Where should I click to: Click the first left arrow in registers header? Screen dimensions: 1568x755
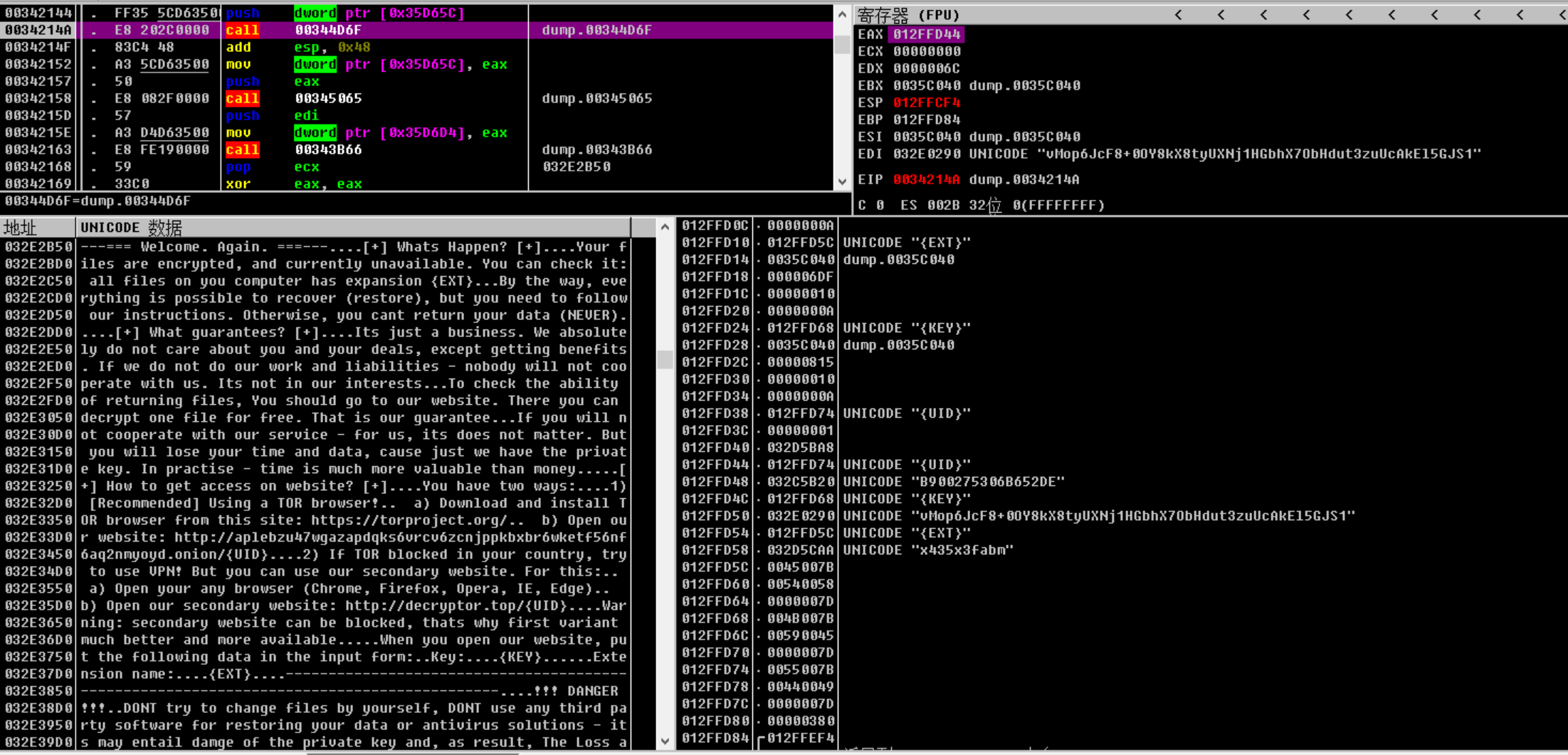(1178, 14)
